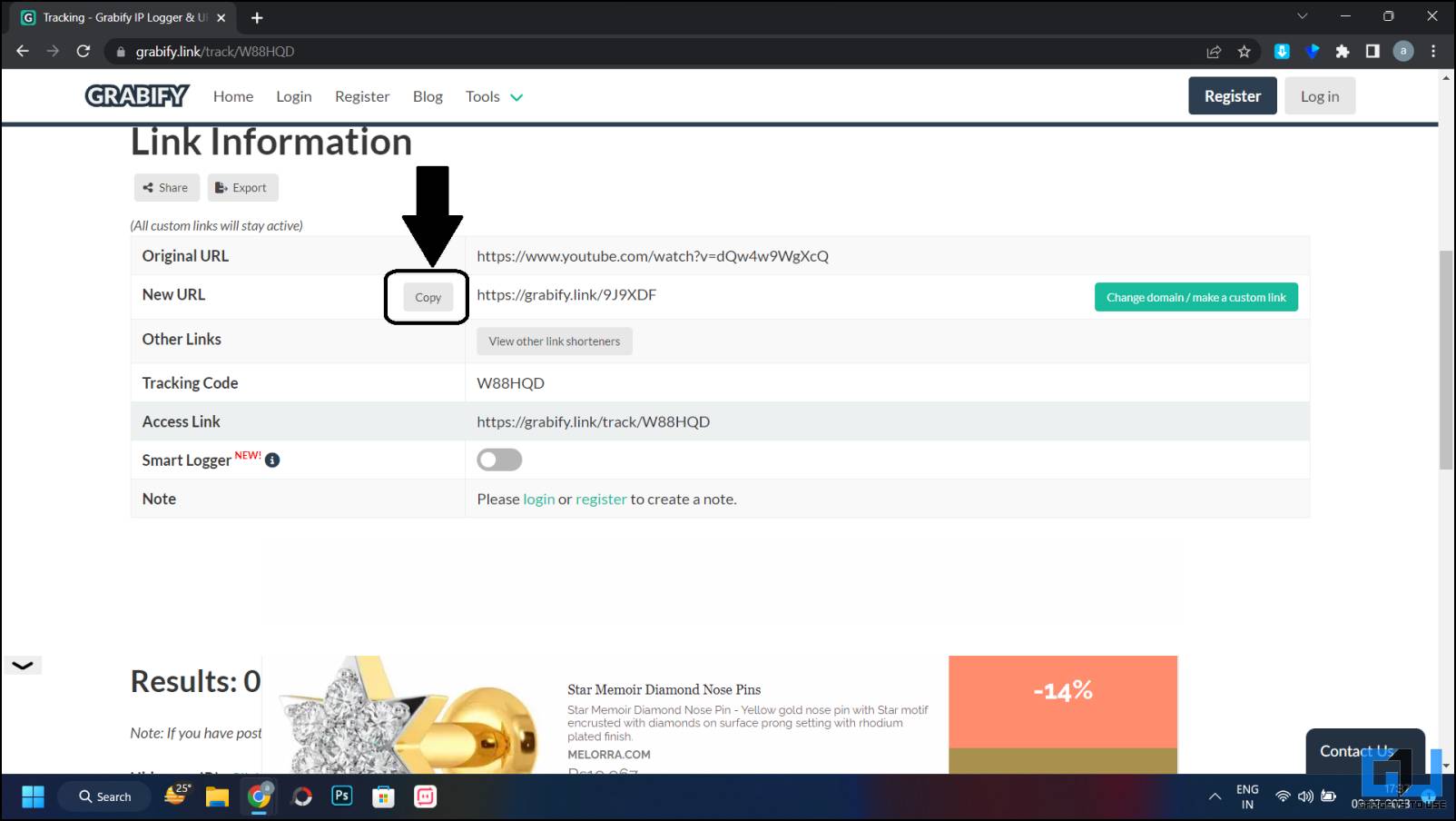Screen dimensions: 1456x821
Task: Open Microsoft Store from the taskbar
Action: pos(383,796)
